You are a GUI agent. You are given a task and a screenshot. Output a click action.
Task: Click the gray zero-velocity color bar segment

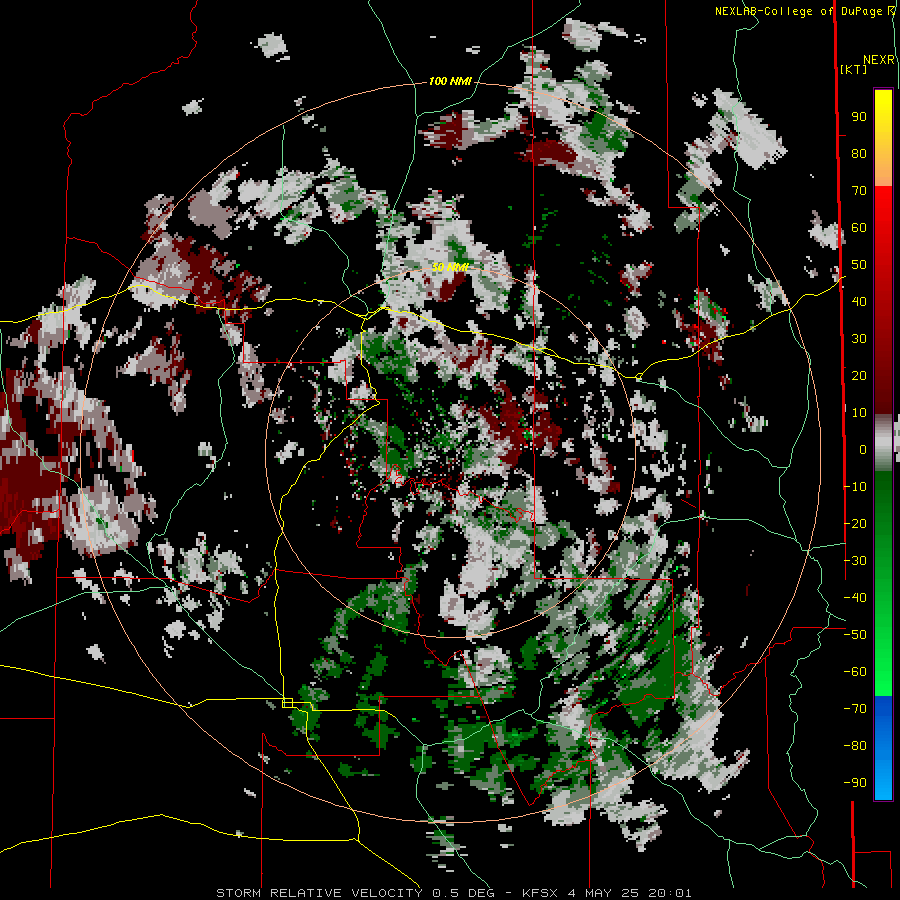pyautogui.click(x=883, y=443)
